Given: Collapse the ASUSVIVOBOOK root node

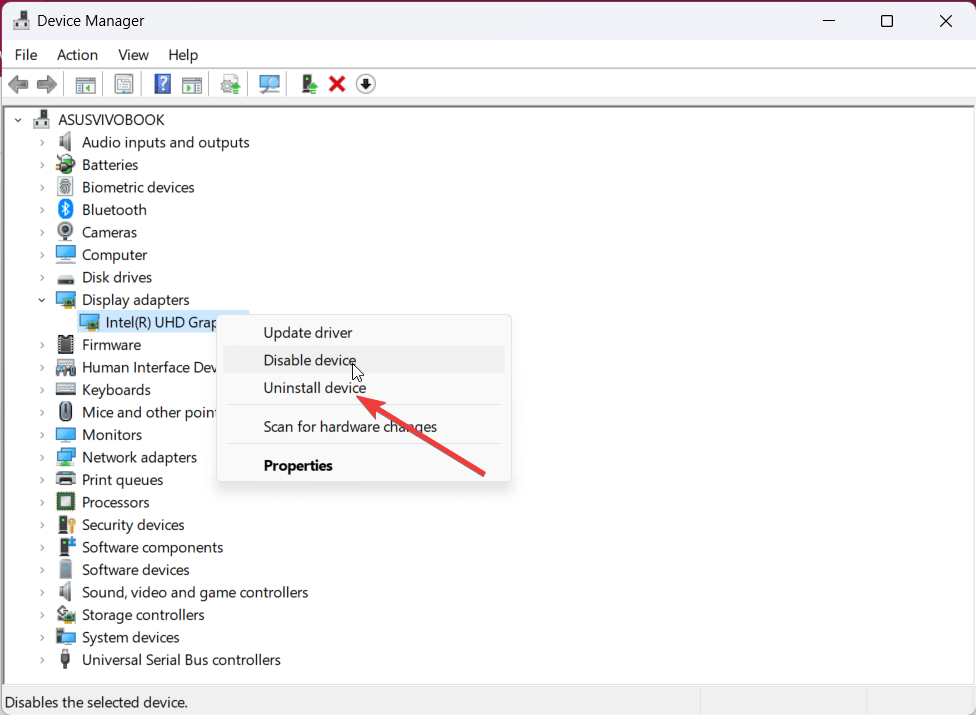Looking at the screenshot, I should (18, 120).
